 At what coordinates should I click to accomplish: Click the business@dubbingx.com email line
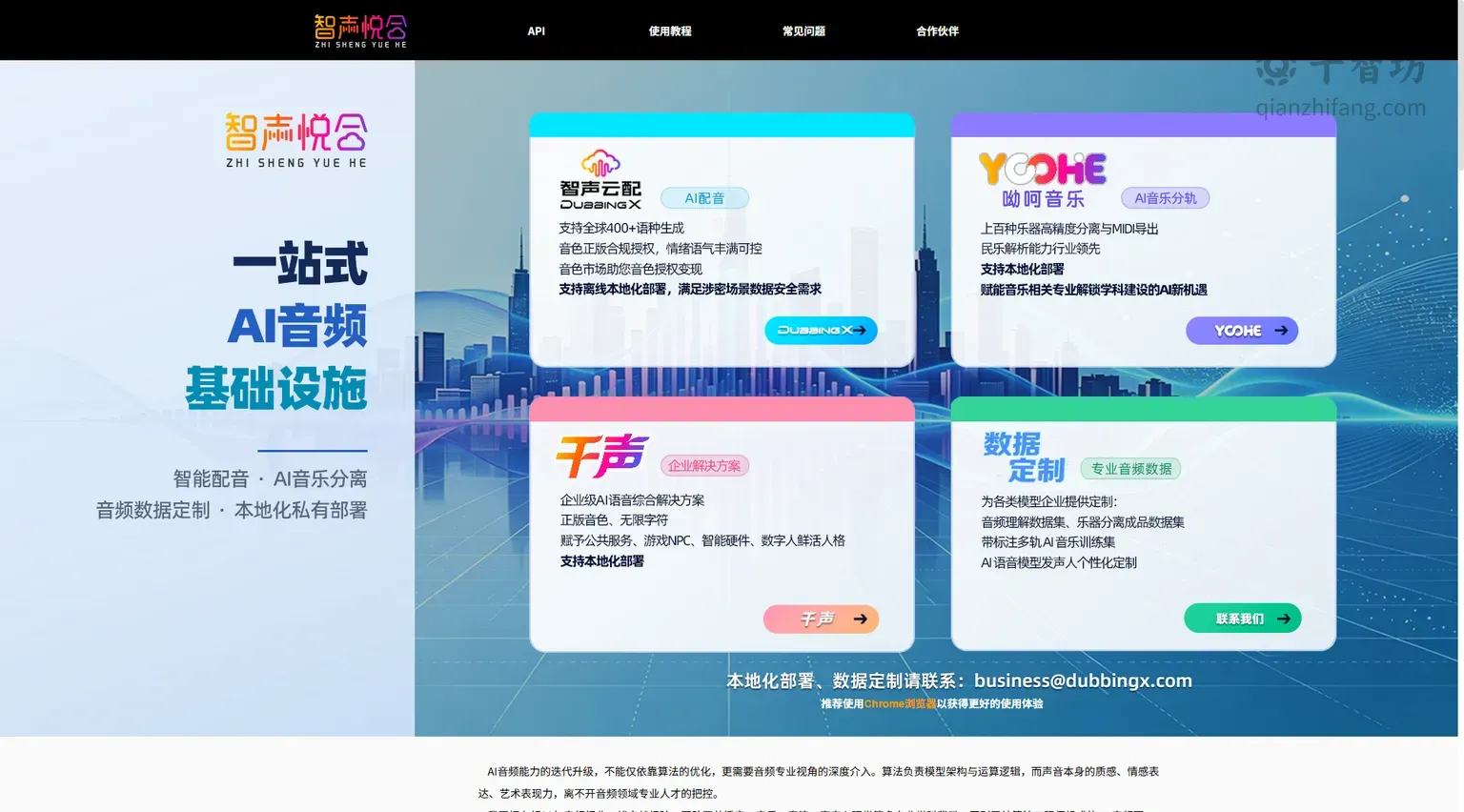coord(959,680)
